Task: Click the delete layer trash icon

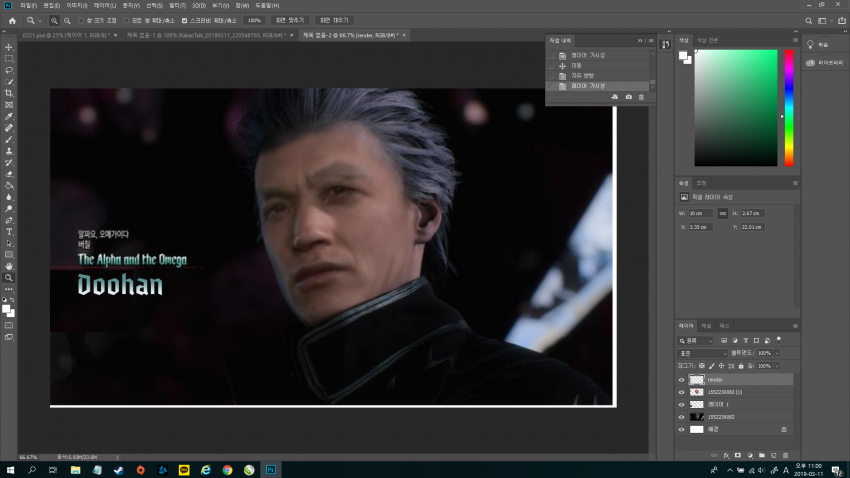Action: pos(786,454)
